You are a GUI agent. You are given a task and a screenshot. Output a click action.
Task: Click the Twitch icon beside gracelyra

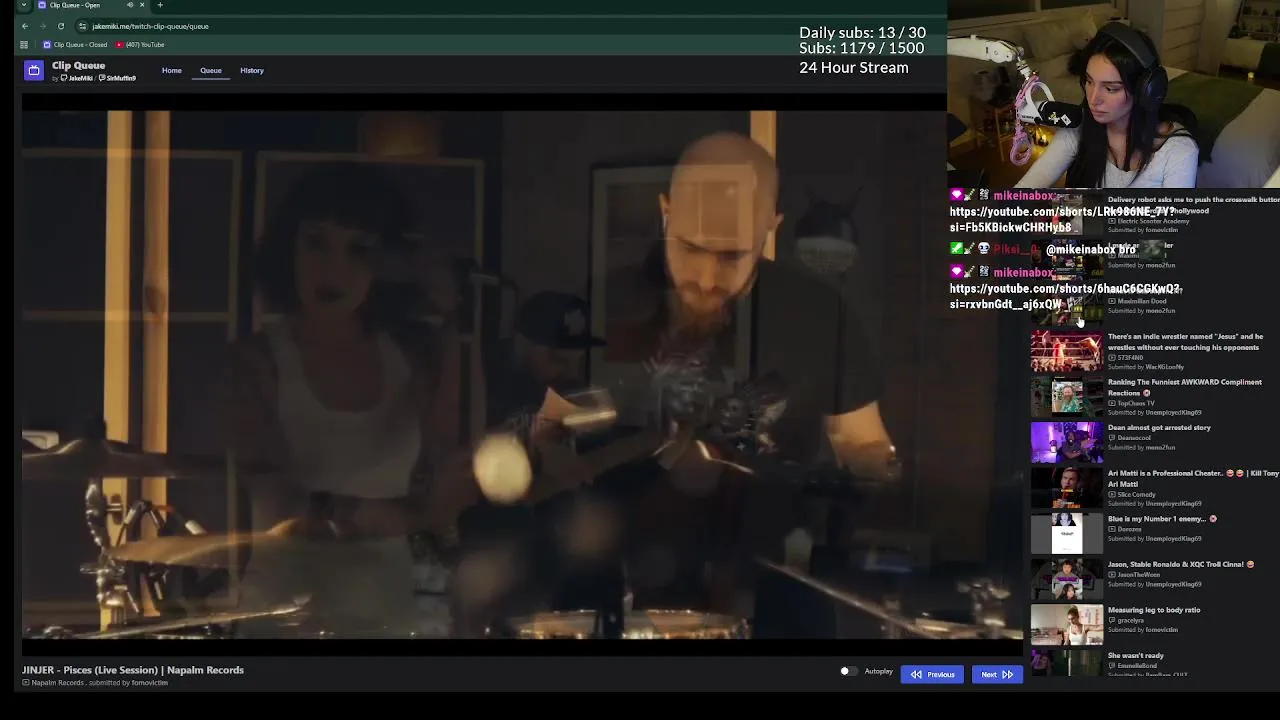[x=1112, y=621]
